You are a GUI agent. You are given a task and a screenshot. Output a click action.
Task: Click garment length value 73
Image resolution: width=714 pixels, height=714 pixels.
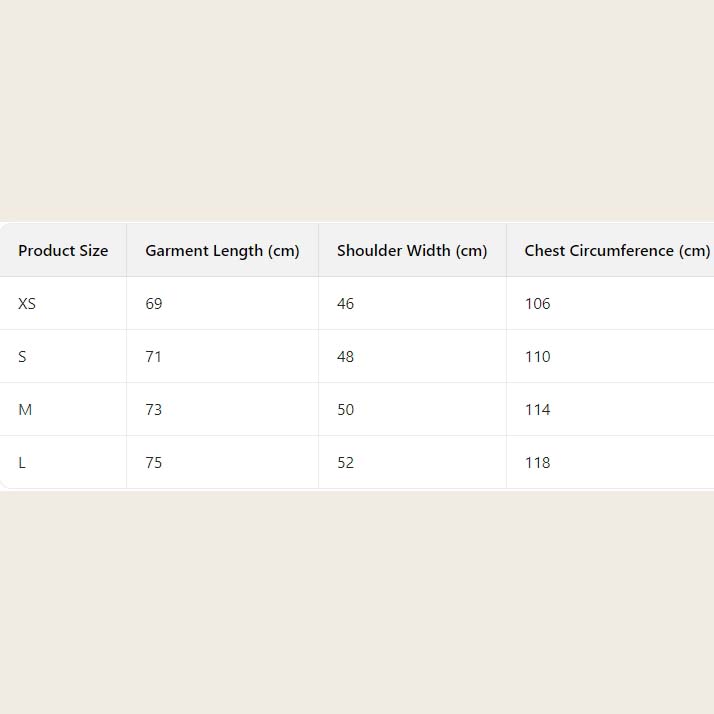click(154, 410)
